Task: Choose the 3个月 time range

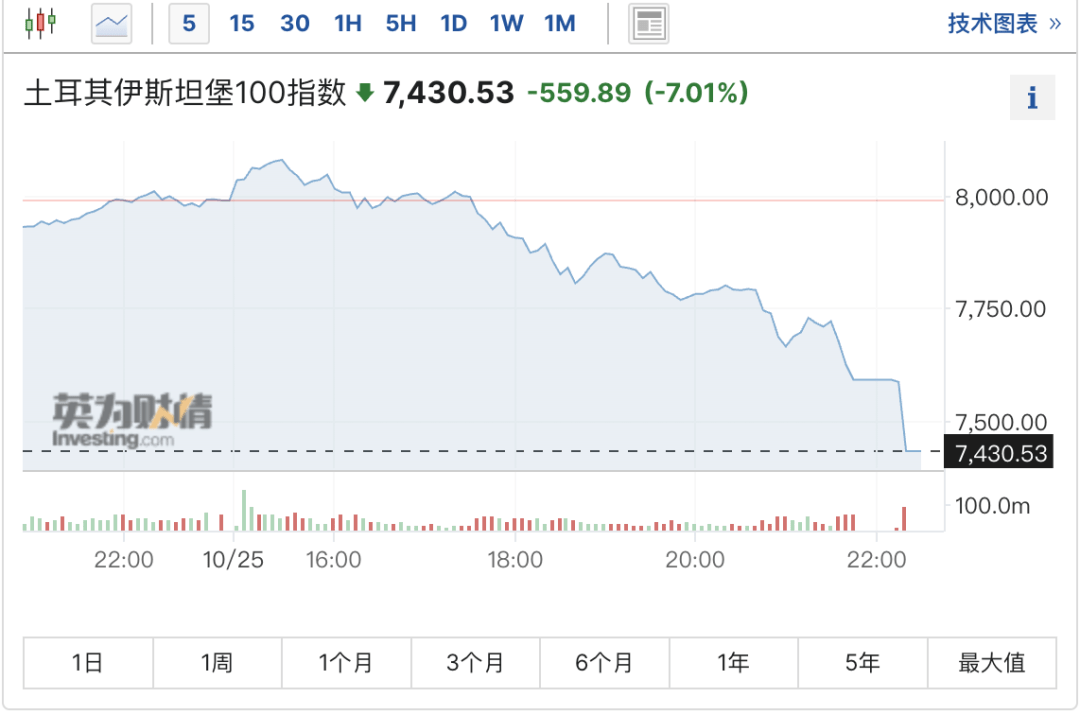Action: pos(475,662)
